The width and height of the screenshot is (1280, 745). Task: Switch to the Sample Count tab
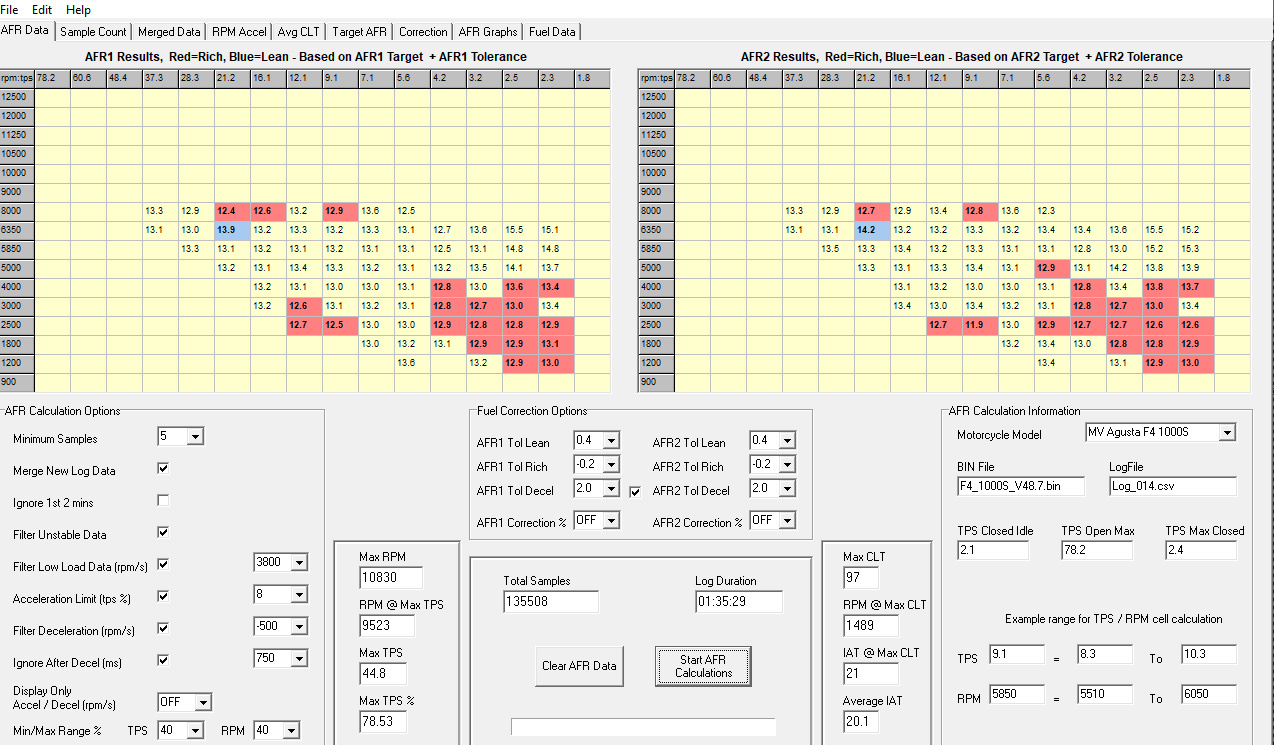click(93, 31)
